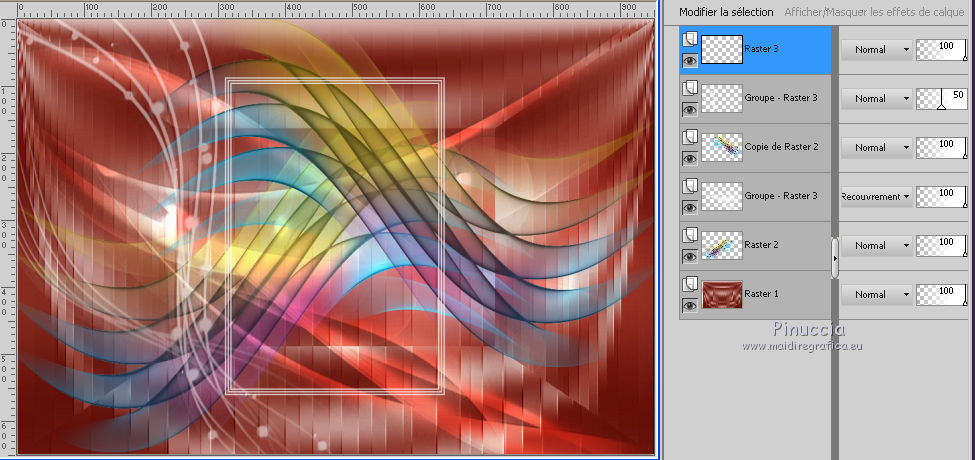Hide the Raster 2 layer
Viewport: 975px width, 460px height.
point(690,256)
